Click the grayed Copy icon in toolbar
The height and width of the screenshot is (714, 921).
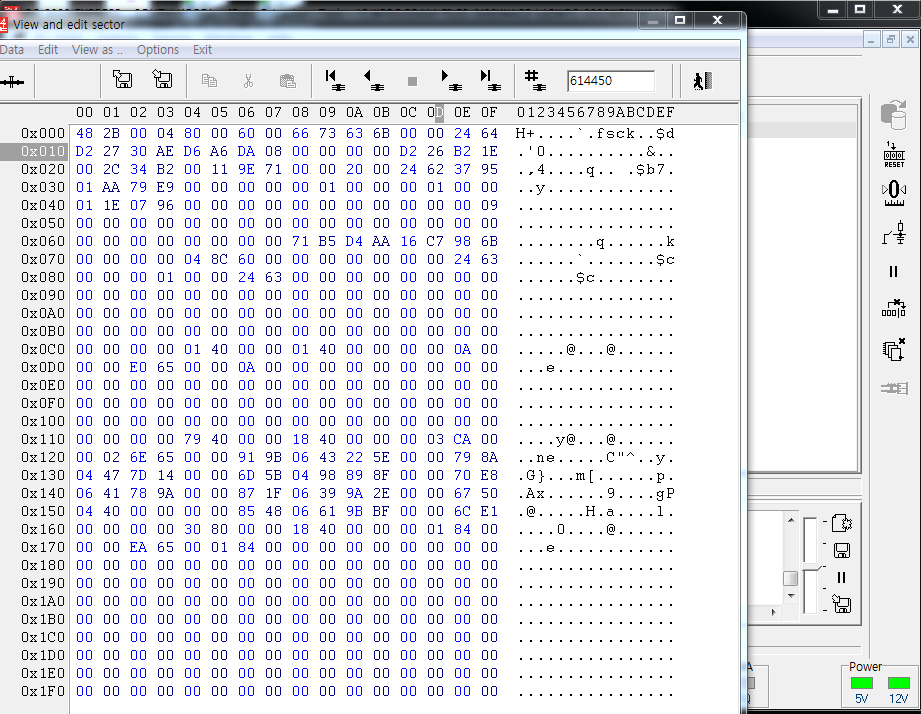click(x=209, y=80)
